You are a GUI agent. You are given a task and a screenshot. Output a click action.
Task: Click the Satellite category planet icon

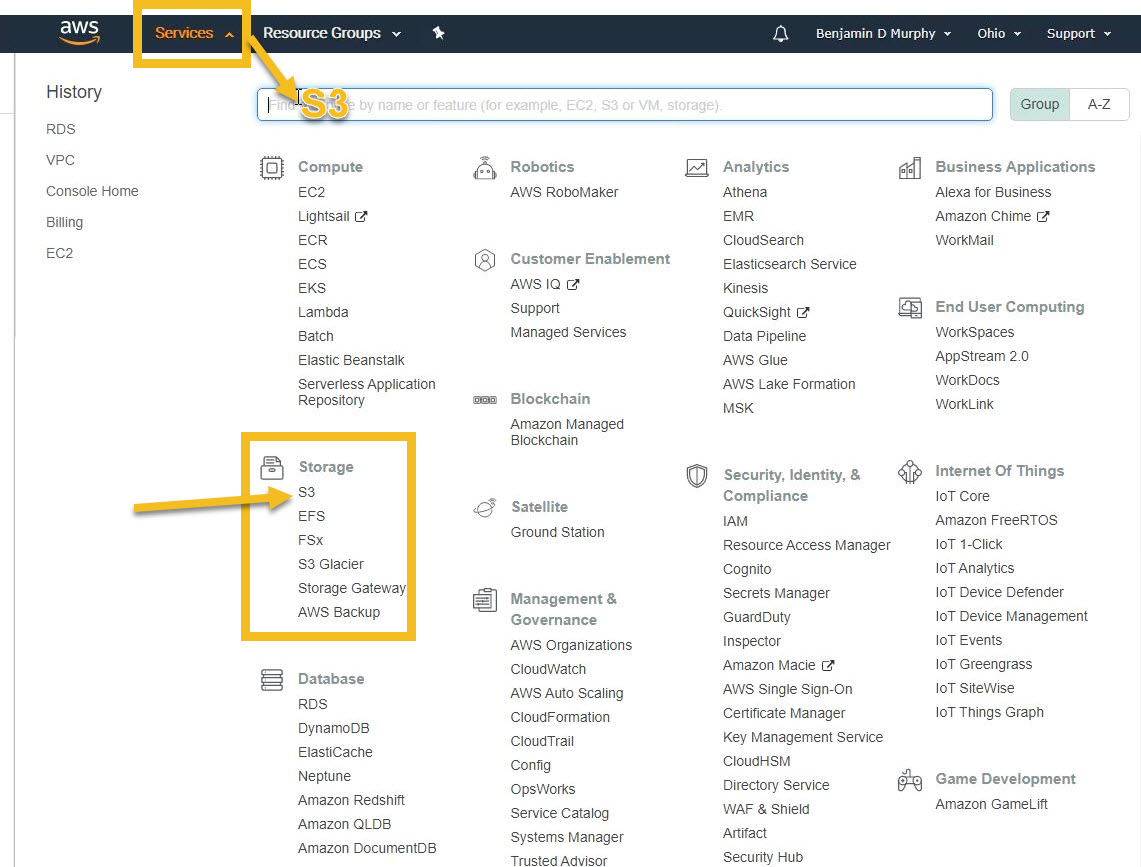click(485, 507)
